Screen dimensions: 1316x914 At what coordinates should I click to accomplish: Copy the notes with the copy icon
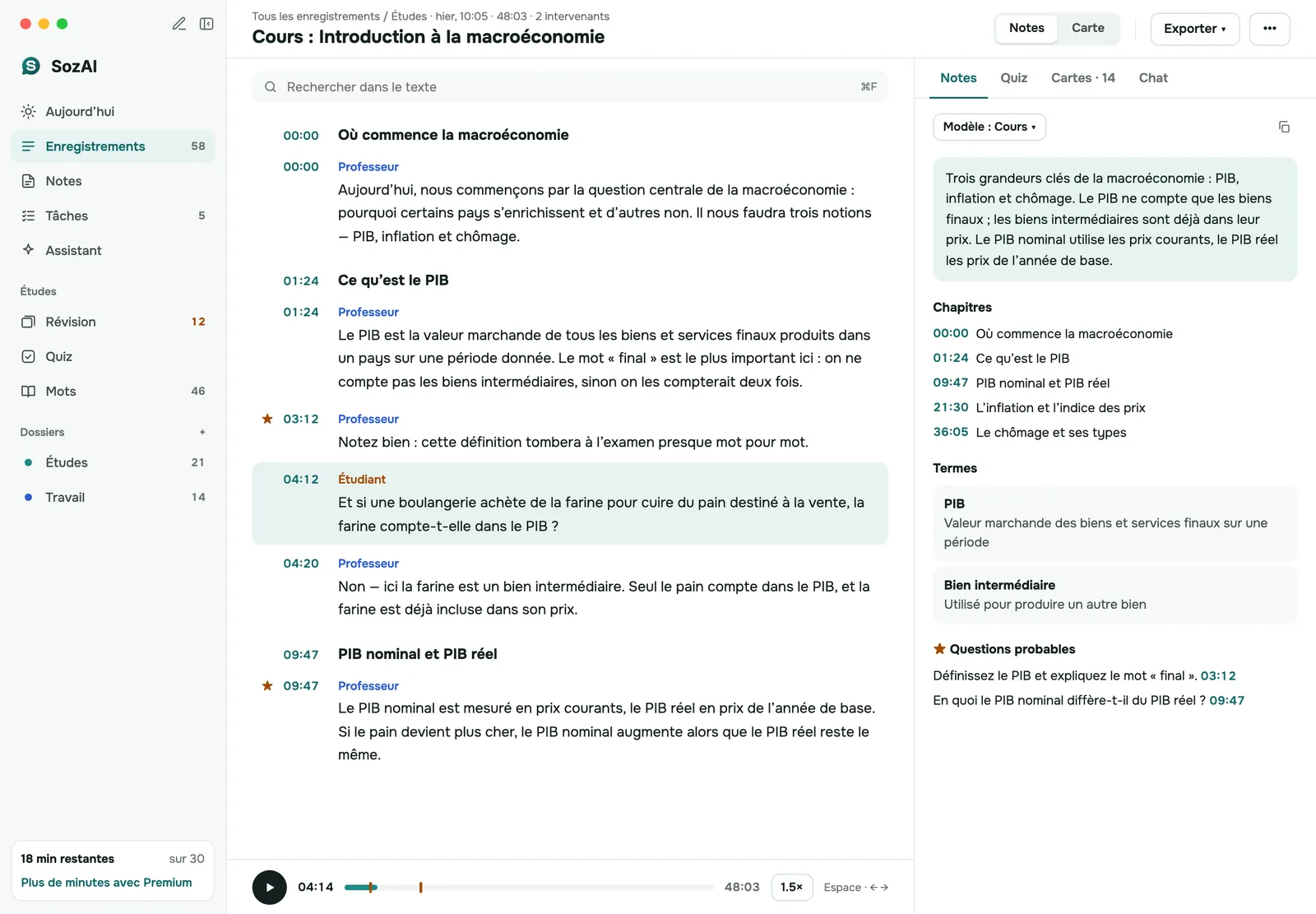point(1284,127)
